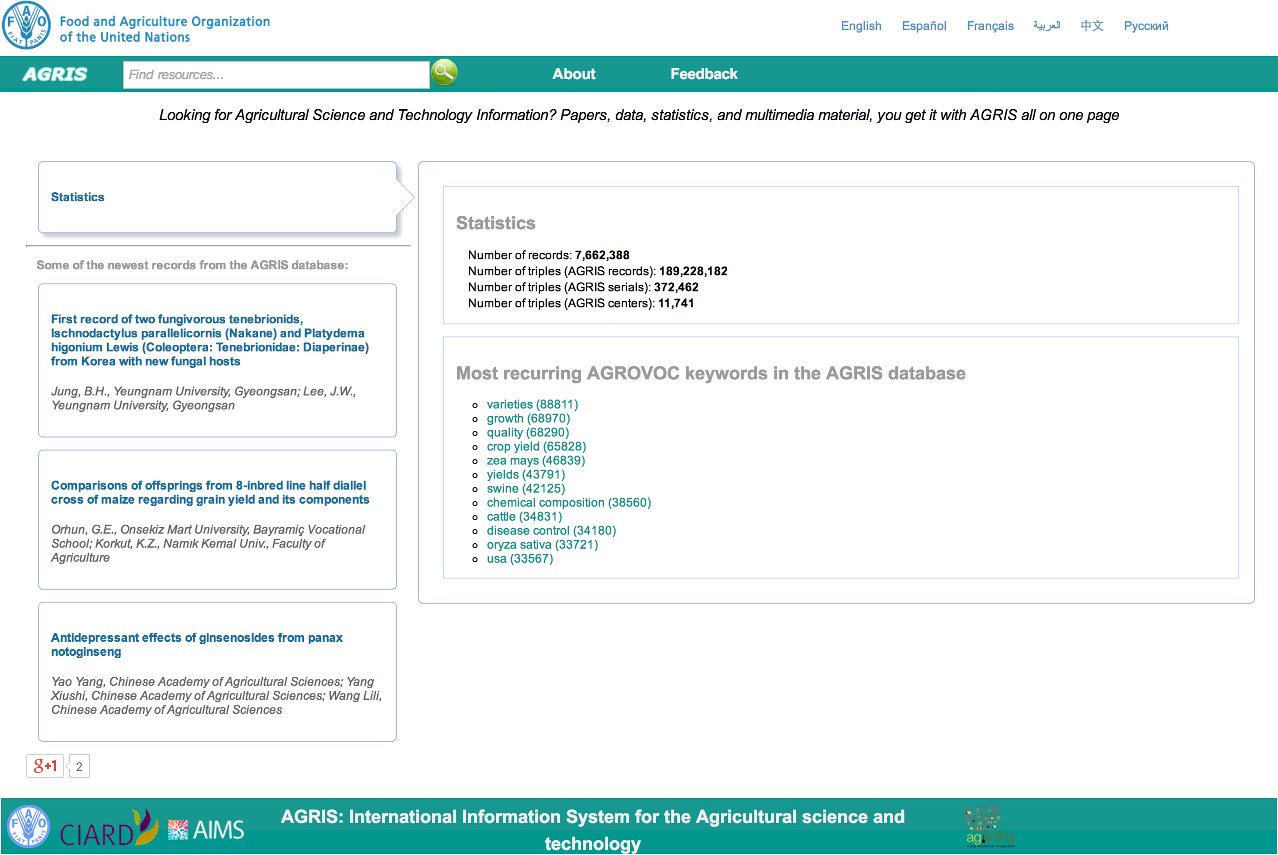The height and width of the screenshot is (855, 1278).
Task: Switch language to Español
Action: click(924, 26)
